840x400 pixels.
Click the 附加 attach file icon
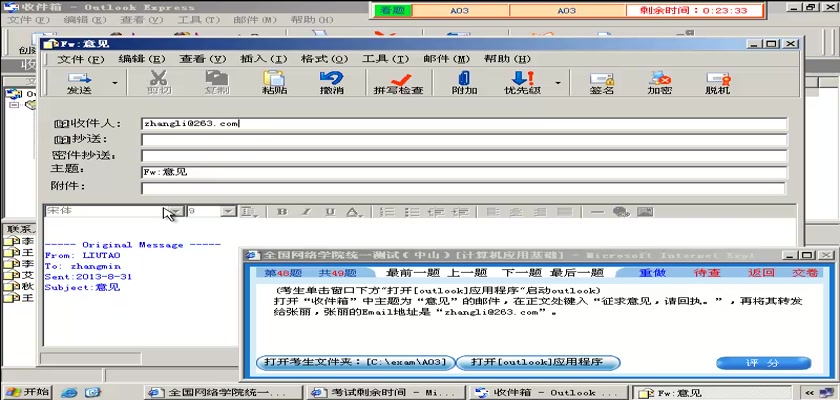[464, 83]
